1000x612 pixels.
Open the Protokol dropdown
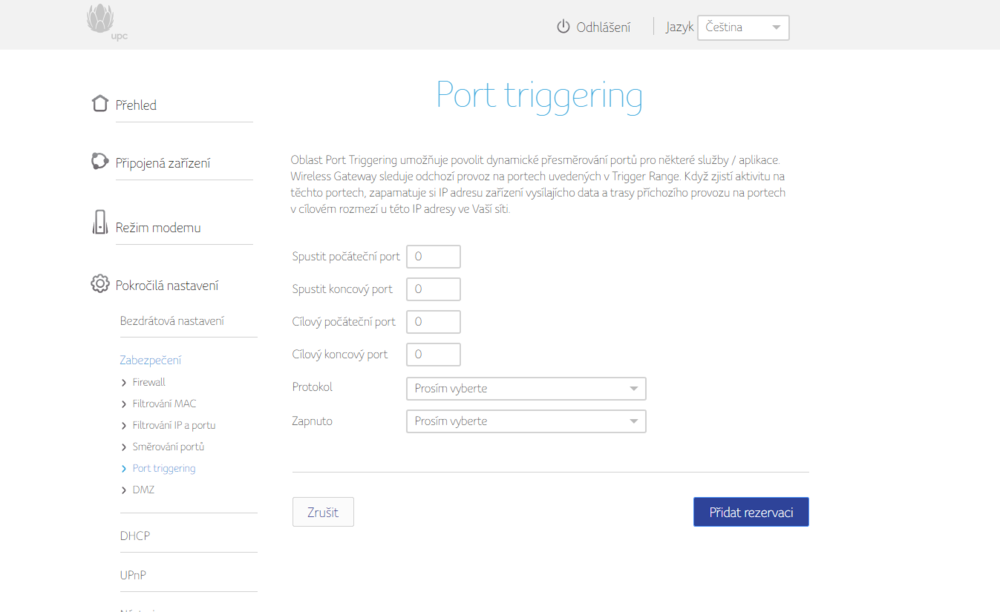point(526,388)
